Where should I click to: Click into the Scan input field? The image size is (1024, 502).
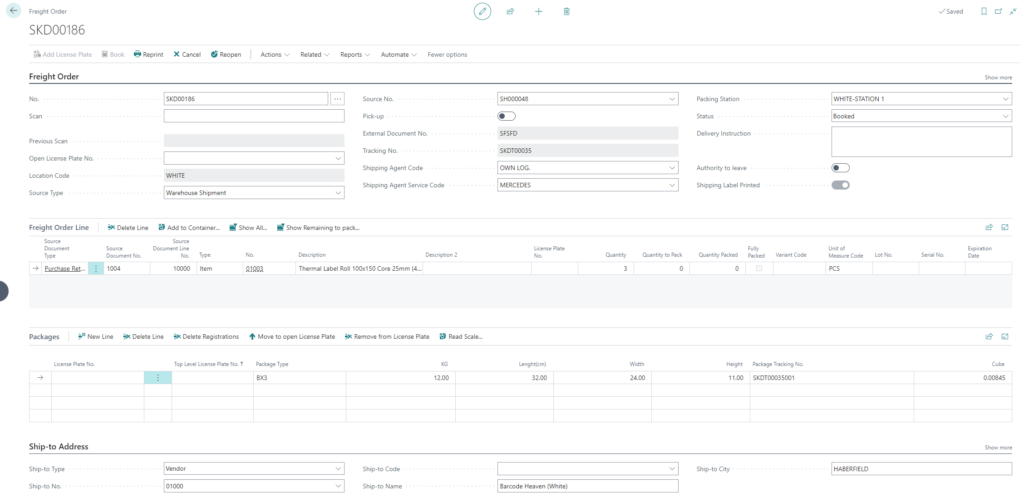253,116
